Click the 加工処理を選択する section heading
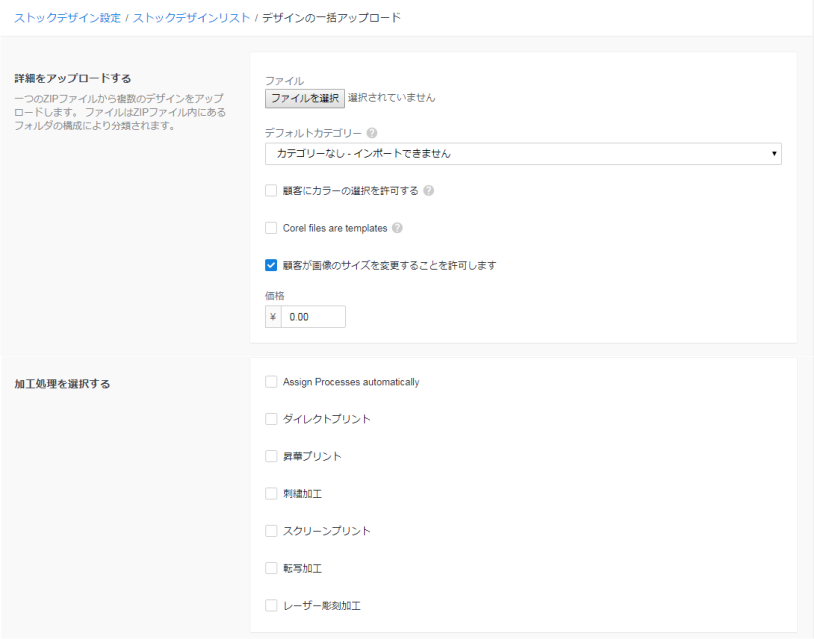 pos(62,384)
